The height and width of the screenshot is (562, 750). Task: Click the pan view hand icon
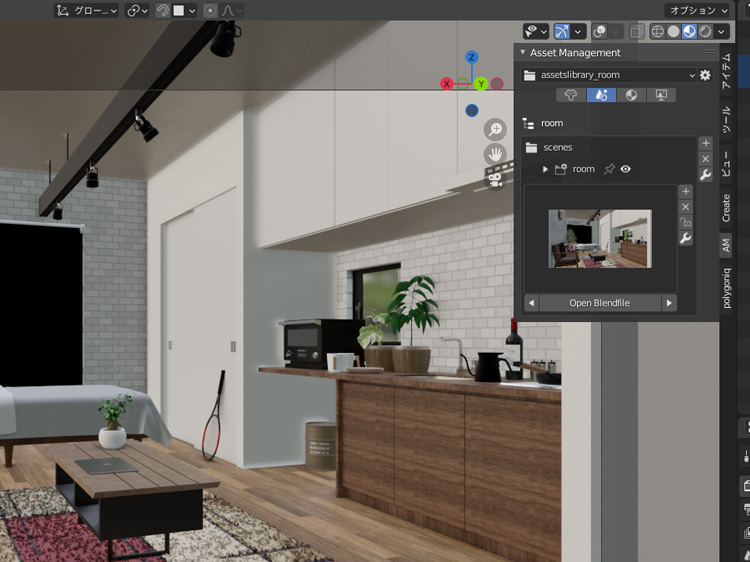(x=495, y=154)
